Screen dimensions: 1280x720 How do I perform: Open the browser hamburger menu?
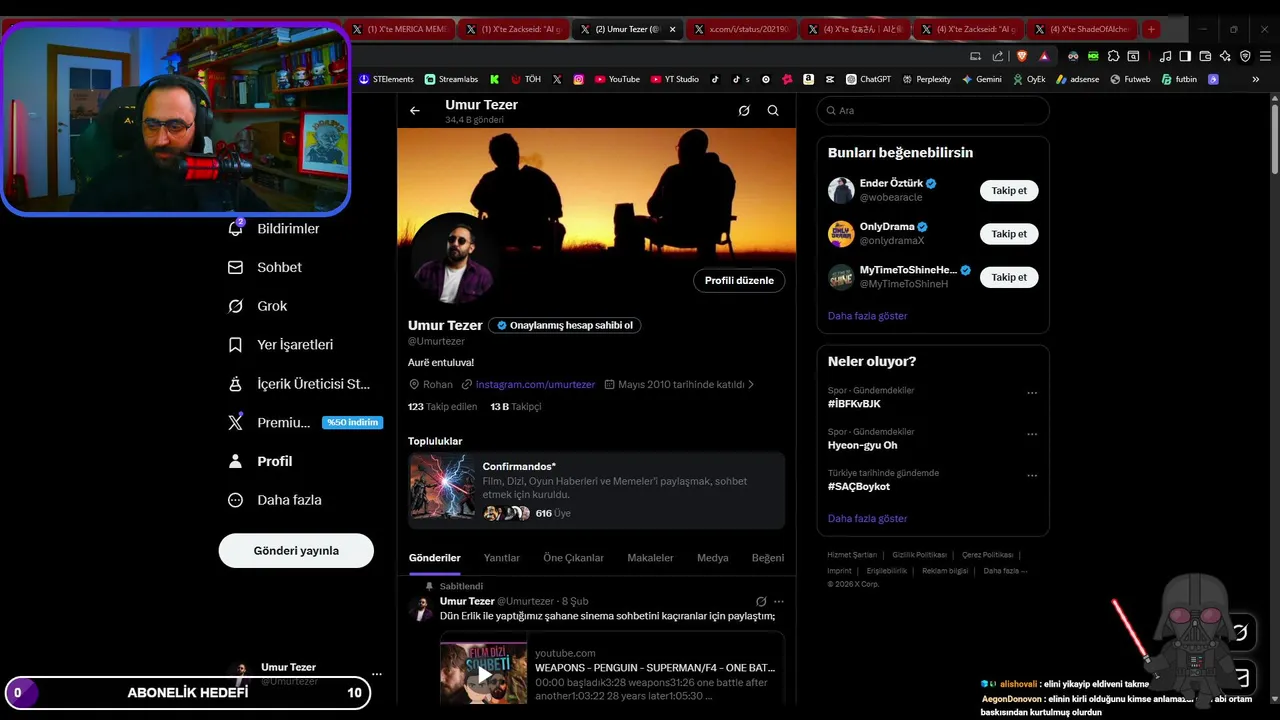click(1263, 56)
